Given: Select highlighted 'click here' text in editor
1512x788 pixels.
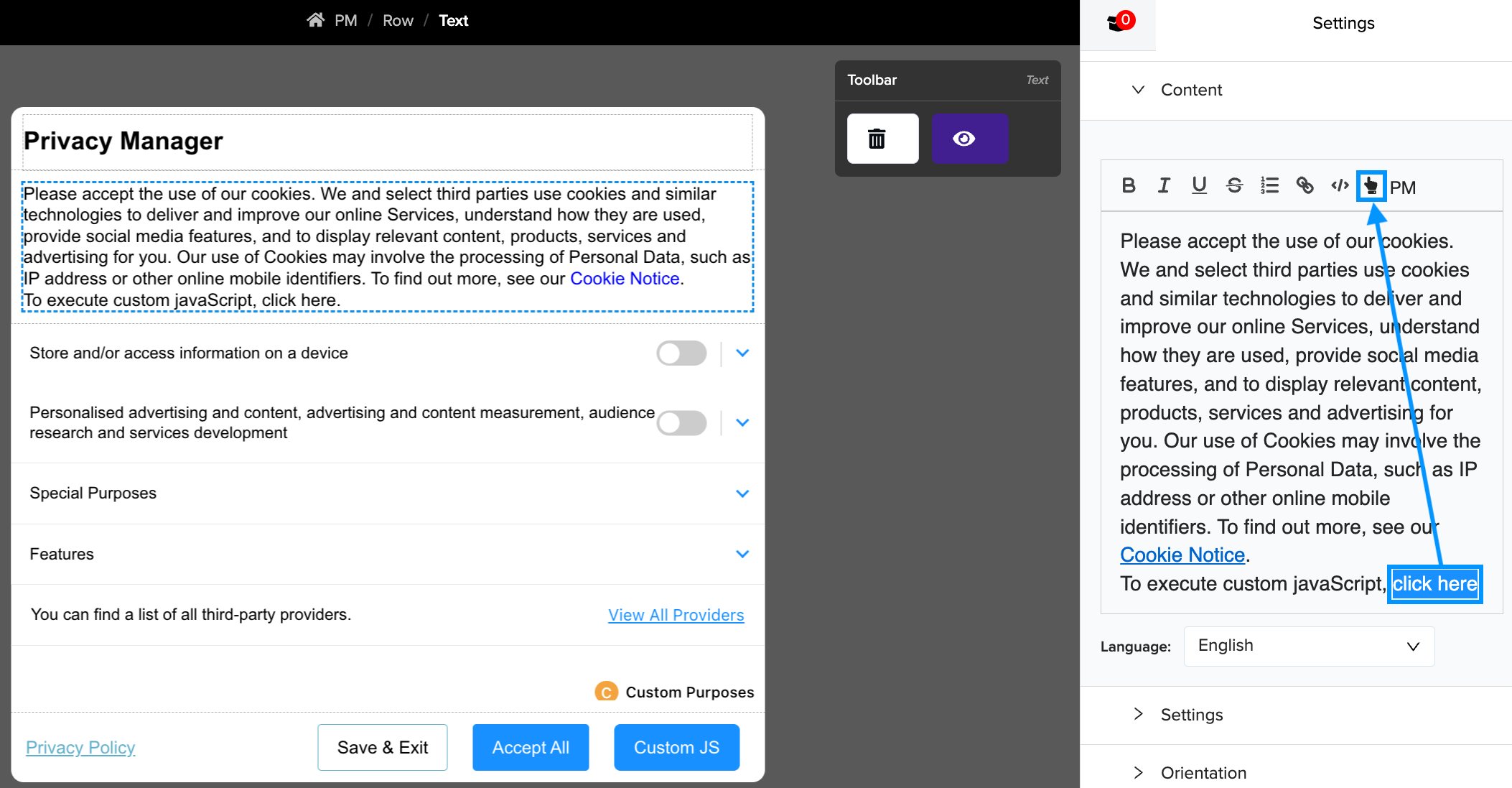Looking at the screenshot, I should click(1434, 584).
